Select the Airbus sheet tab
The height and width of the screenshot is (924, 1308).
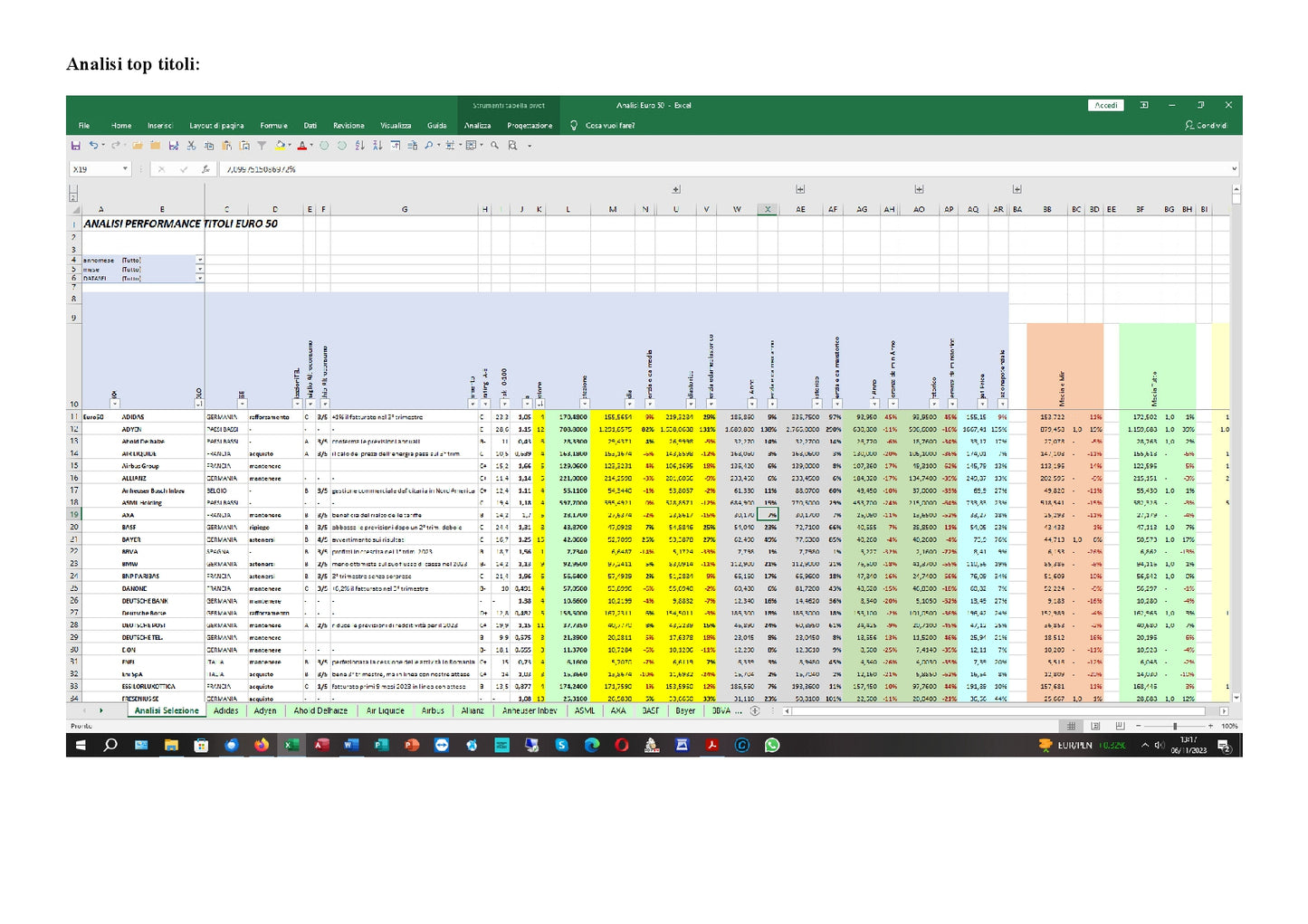tap(433, 711)
